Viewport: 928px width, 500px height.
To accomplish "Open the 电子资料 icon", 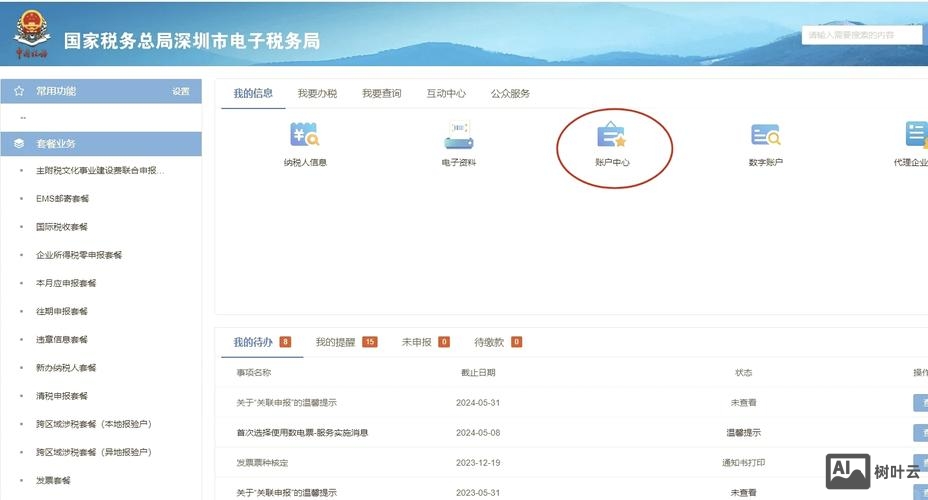I will (459, 135).
